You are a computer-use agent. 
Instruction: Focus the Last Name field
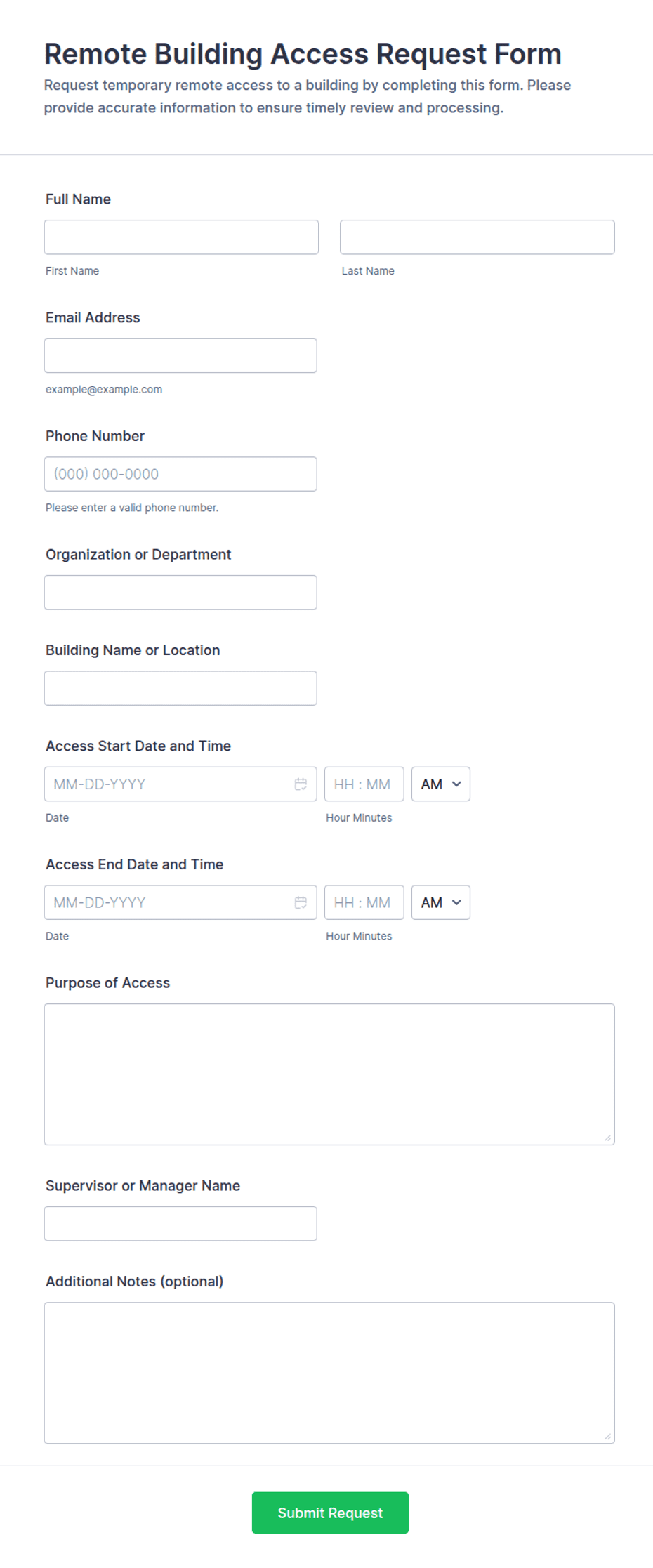[x=477, y=237]
